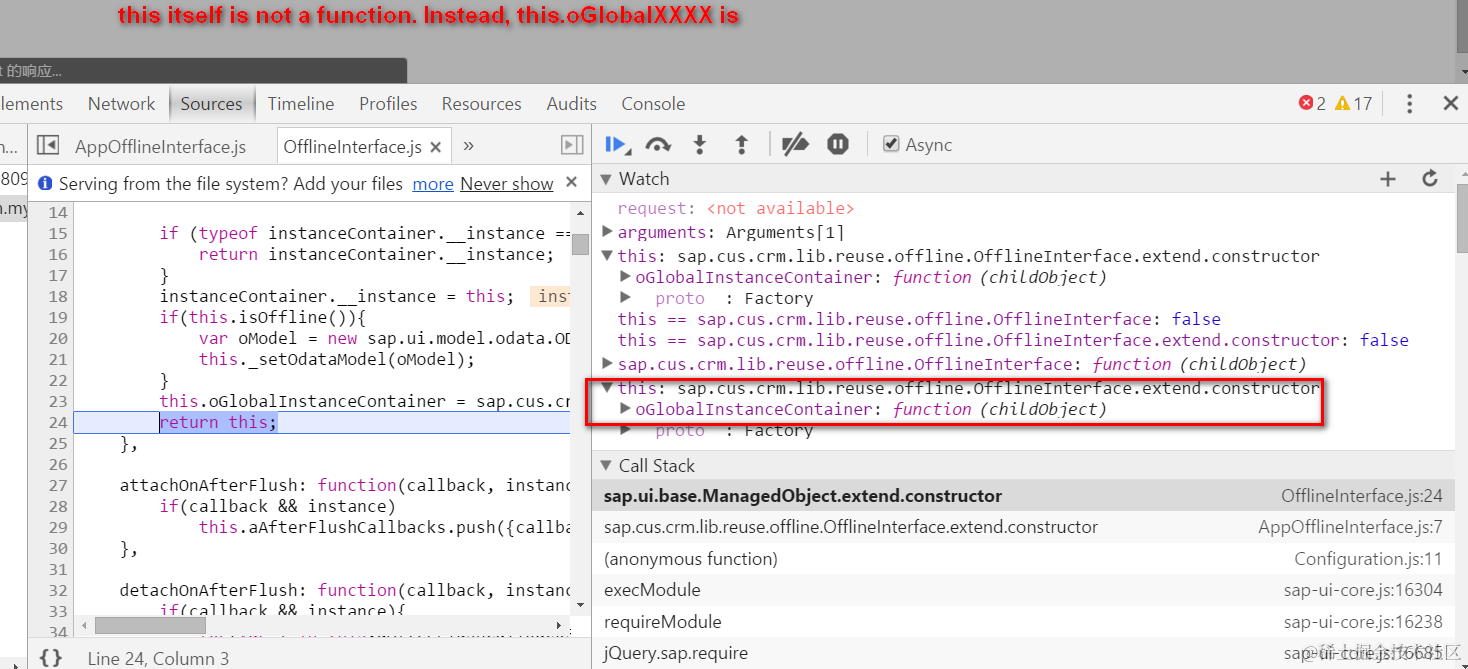The width and height of the screenshot is (1468, 669).
Task: Click the 'more' link in info bar
Action: [x=433, y=184]
